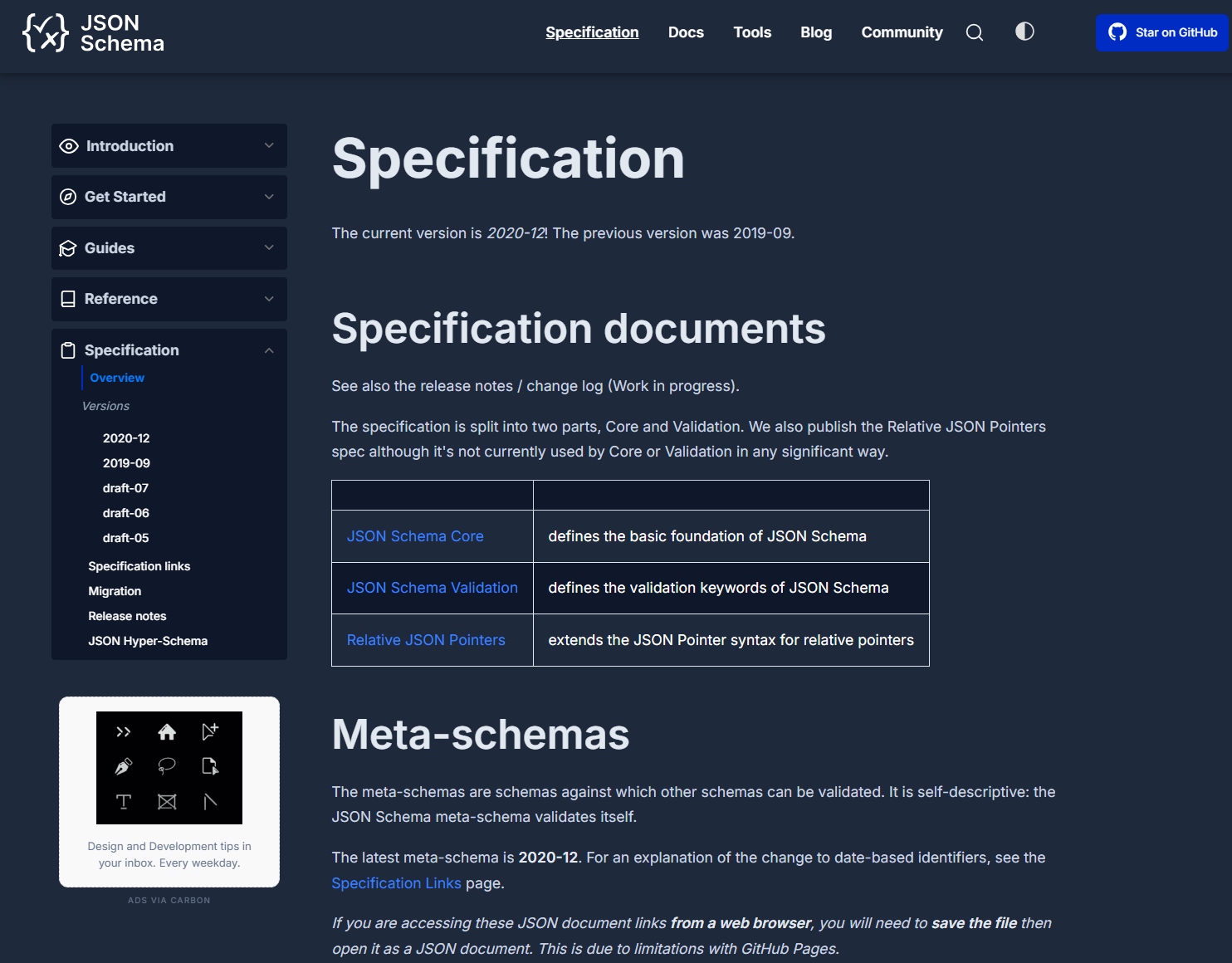Viewport: 1232px width, 963px height.
Task: Open the JSON Schema Validation link
Action: pyautogui.click(x=433, y=588)
